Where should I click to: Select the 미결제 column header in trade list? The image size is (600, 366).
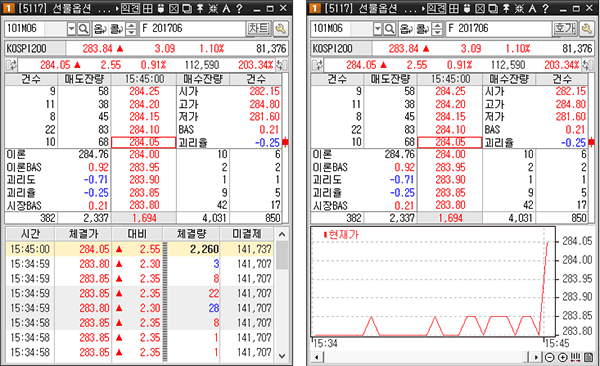(x=246, y=234)
